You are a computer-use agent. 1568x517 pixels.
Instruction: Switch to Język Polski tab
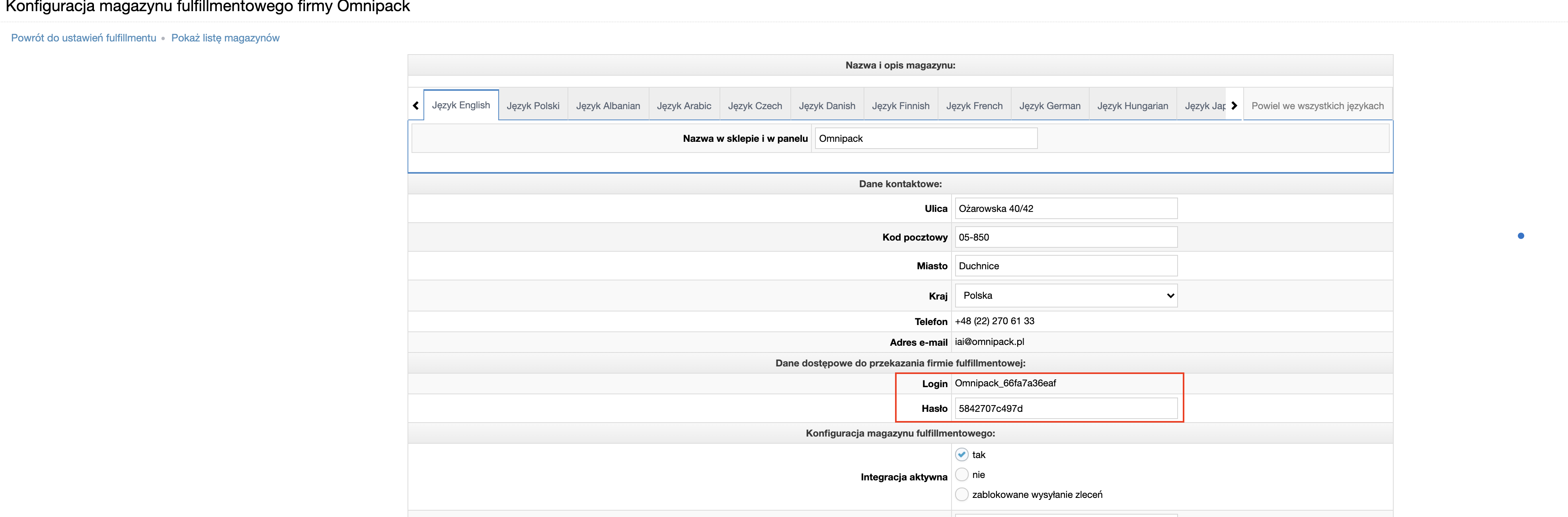coord(532,106)
